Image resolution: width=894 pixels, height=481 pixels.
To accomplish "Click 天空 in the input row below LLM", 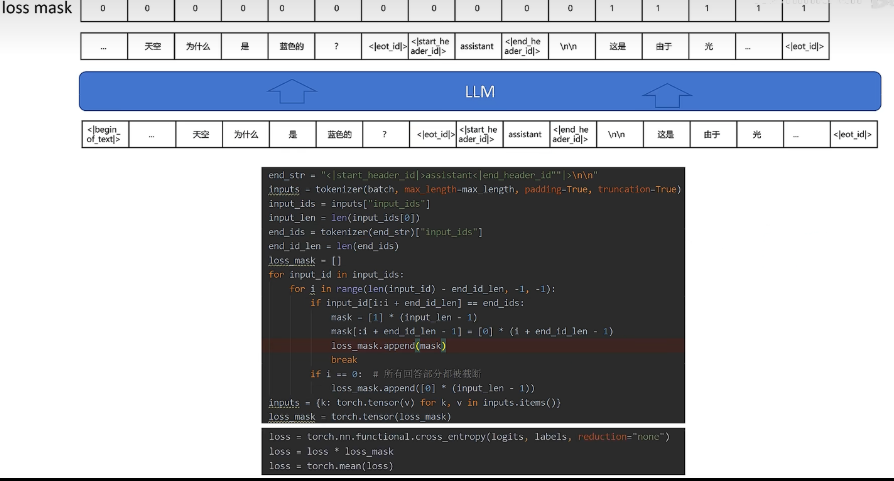I will (x=200, y=134).
